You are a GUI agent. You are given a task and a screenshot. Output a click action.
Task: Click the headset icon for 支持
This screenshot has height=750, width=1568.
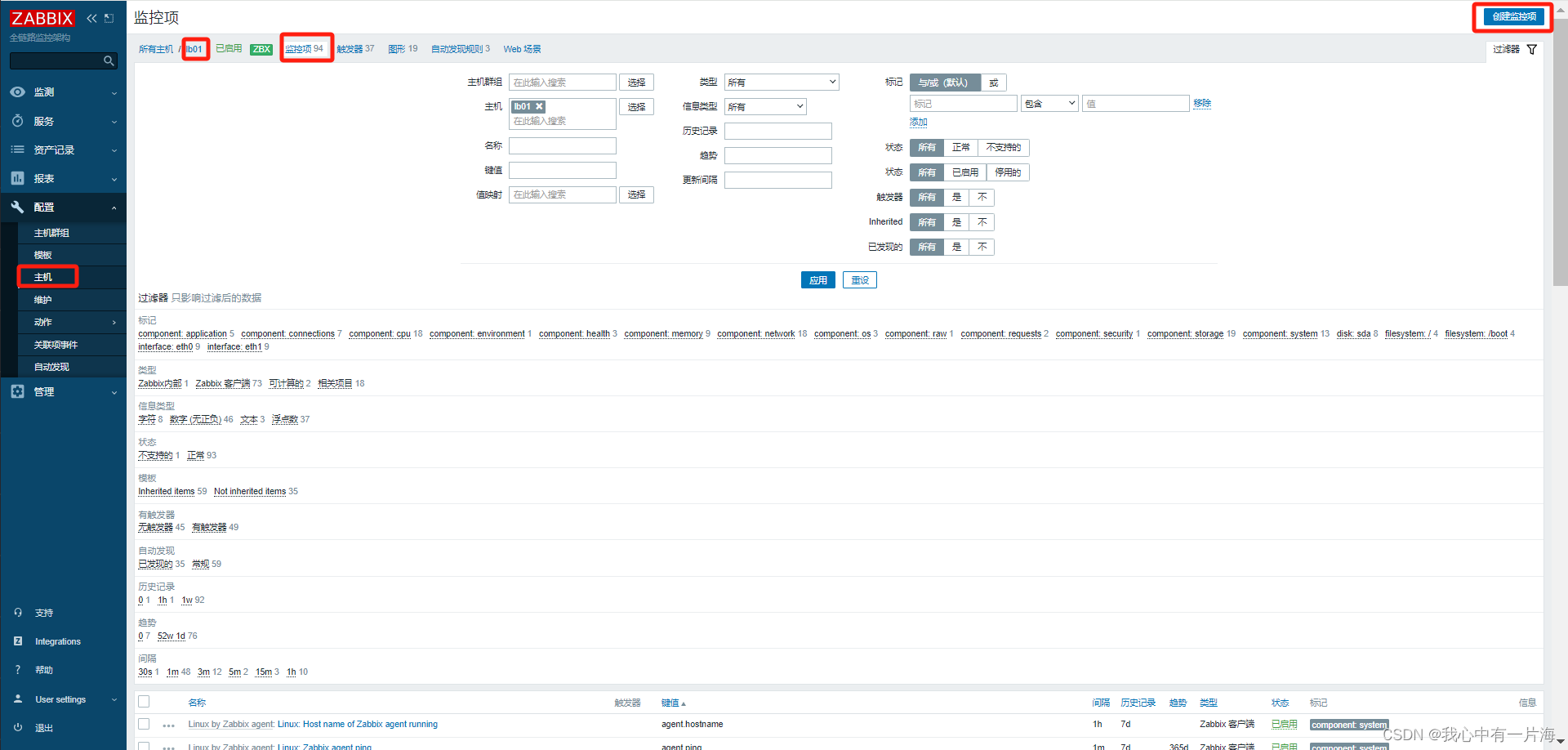tap(18, 612)
